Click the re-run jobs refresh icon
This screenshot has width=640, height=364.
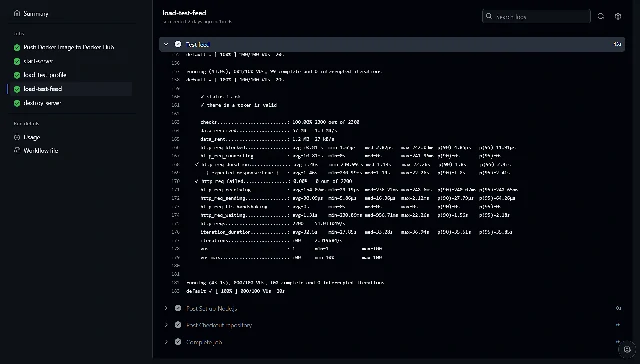tap(601, 16)
